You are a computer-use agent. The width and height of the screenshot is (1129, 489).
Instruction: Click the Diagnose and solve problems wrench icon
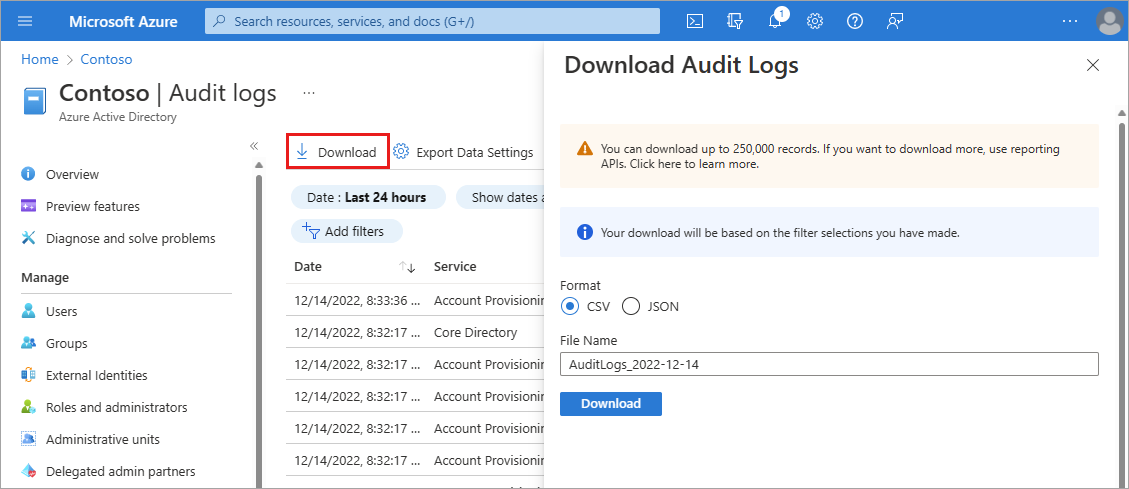coord(28,238)
